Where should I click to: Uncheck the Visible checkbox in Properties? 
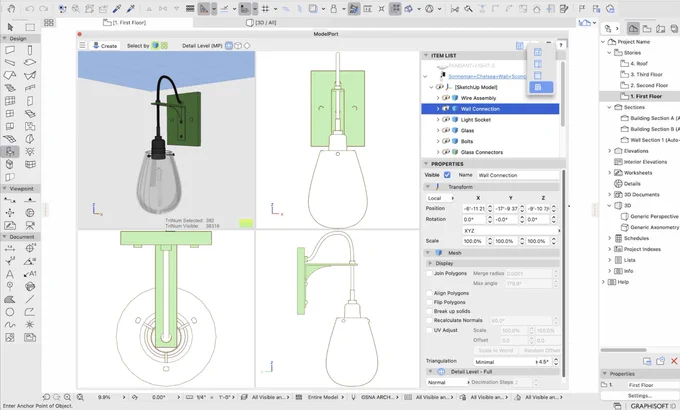click(447, 175)
